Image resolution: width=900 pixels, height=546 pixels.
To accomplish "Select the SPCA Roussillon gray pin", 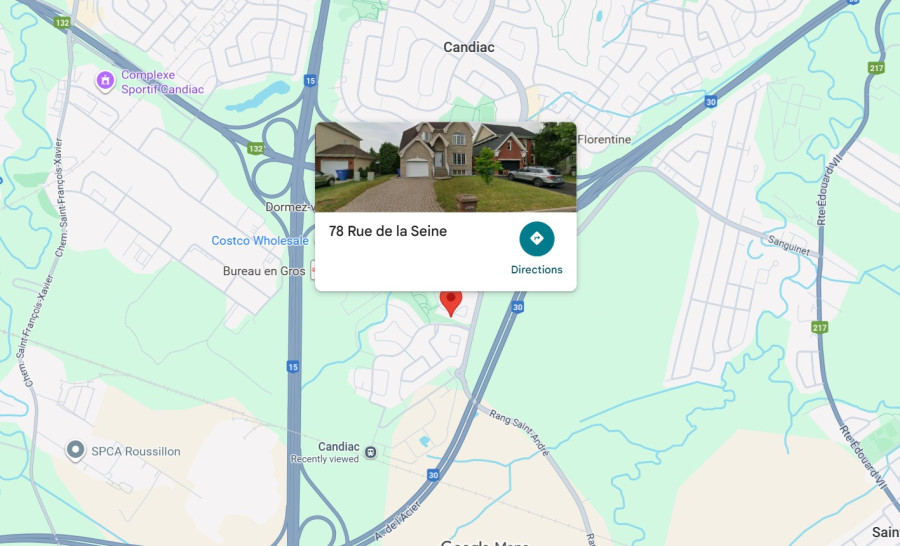I will [x=75, y=451].
